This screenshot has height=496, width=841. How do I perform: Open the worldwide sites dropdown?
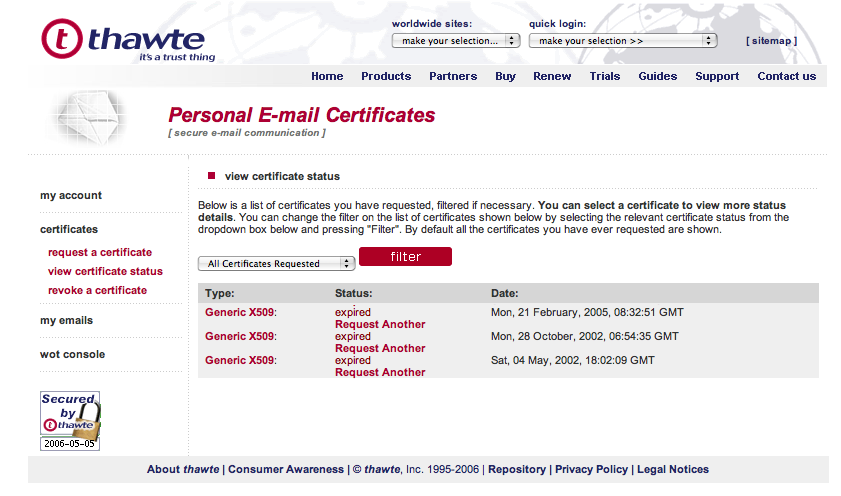456,41
